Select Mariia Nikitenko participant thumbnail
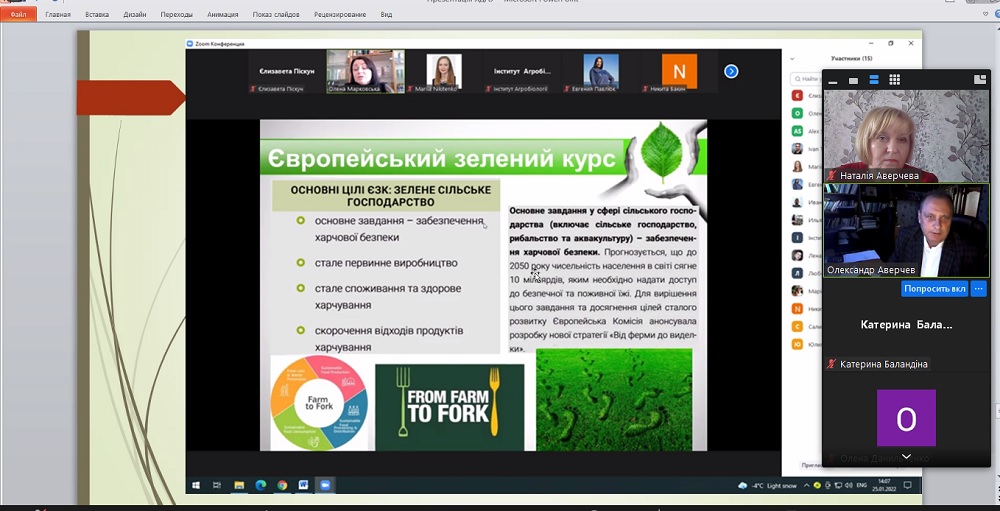Image resolution: width=1000 pixels, height=511 pixels. [x=444, y=71]
